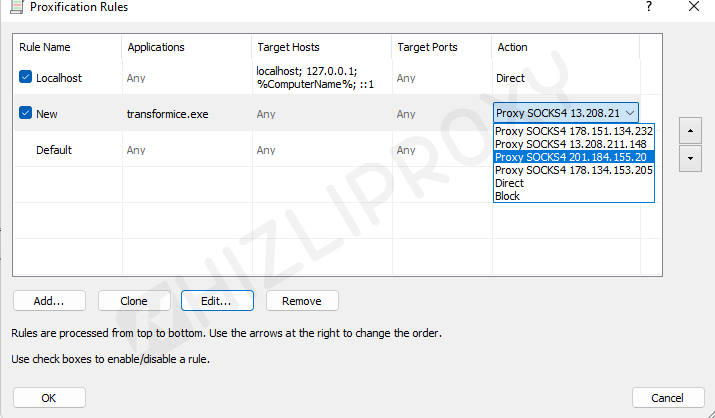Remove the selected rule
Viewport: 715px width, 418px height.
301,300
